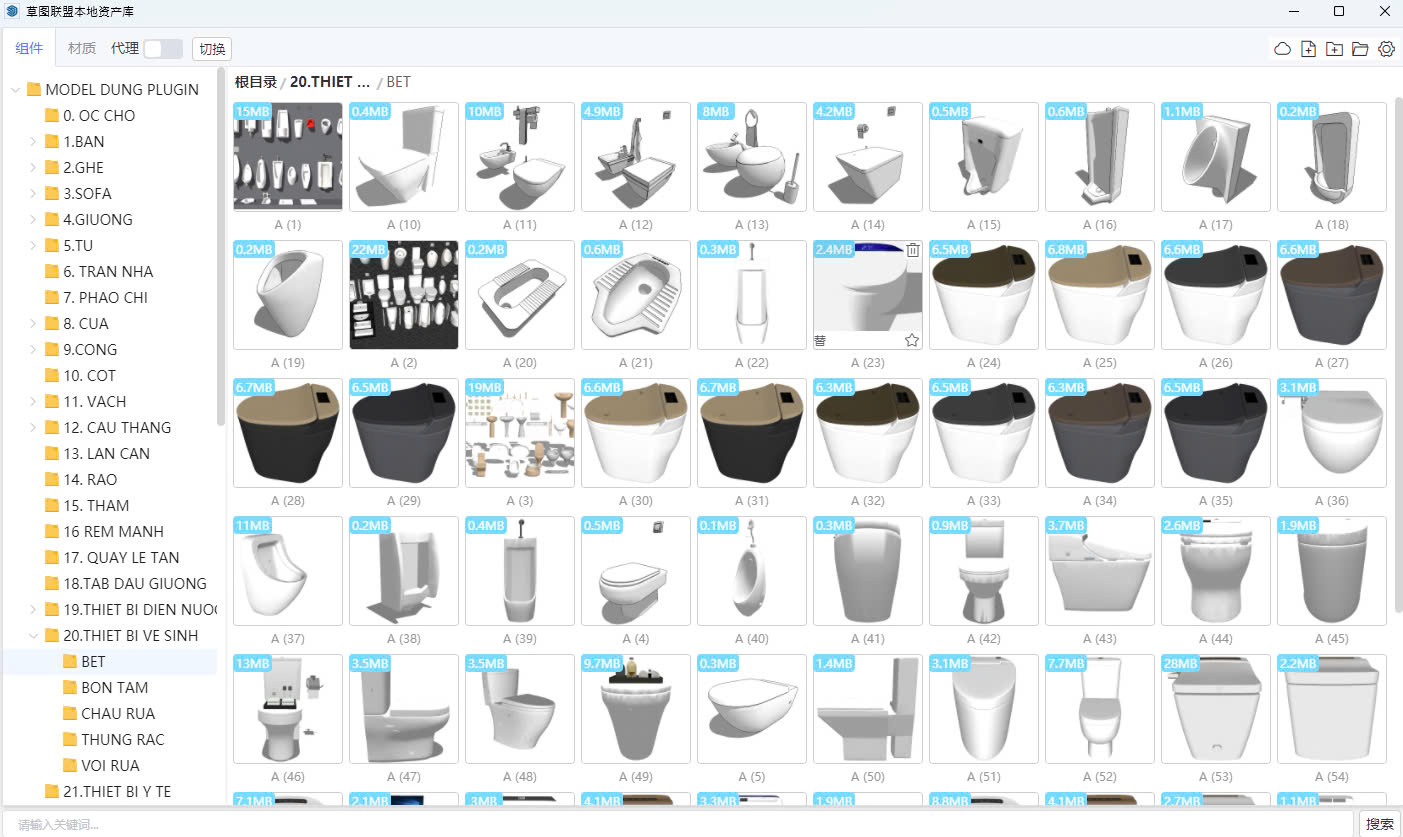Image resolution: width=1403 pixels, height=837 pixels.
Task: Select the 组件 components tab
Action: (x=30, y=49)
